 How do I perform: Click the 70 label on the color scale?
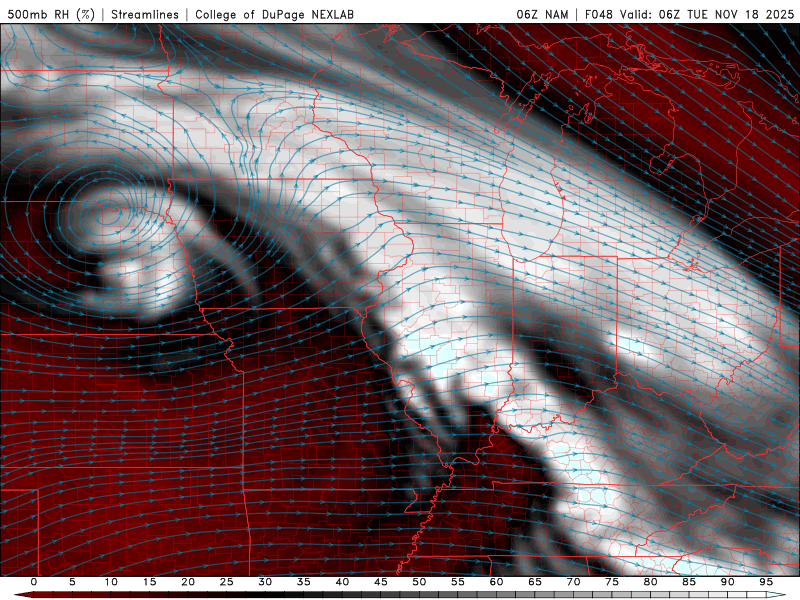[x=573, y=582]
